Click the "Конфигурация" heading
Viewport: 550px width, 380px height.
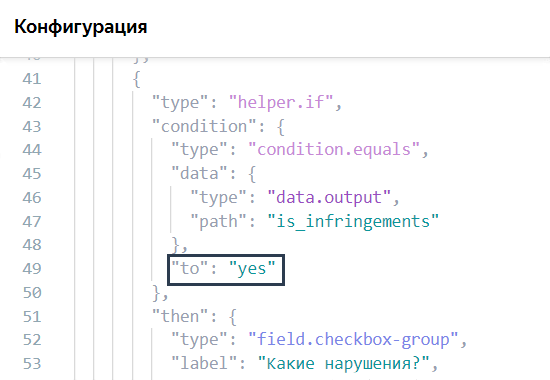point(81,27)
